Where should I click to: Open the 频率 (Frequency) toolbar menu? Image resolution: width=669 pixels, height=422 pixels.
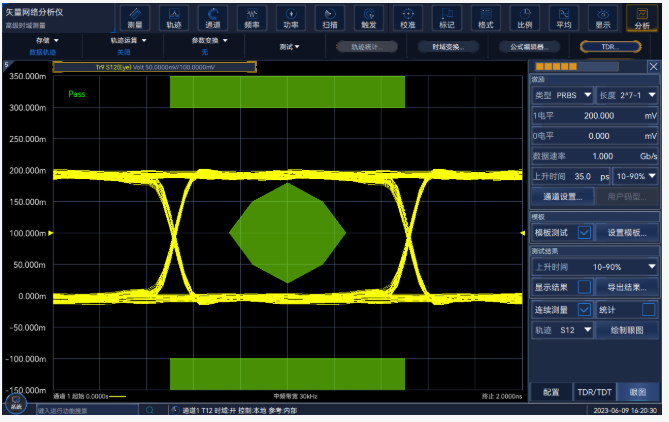point(252,18)
